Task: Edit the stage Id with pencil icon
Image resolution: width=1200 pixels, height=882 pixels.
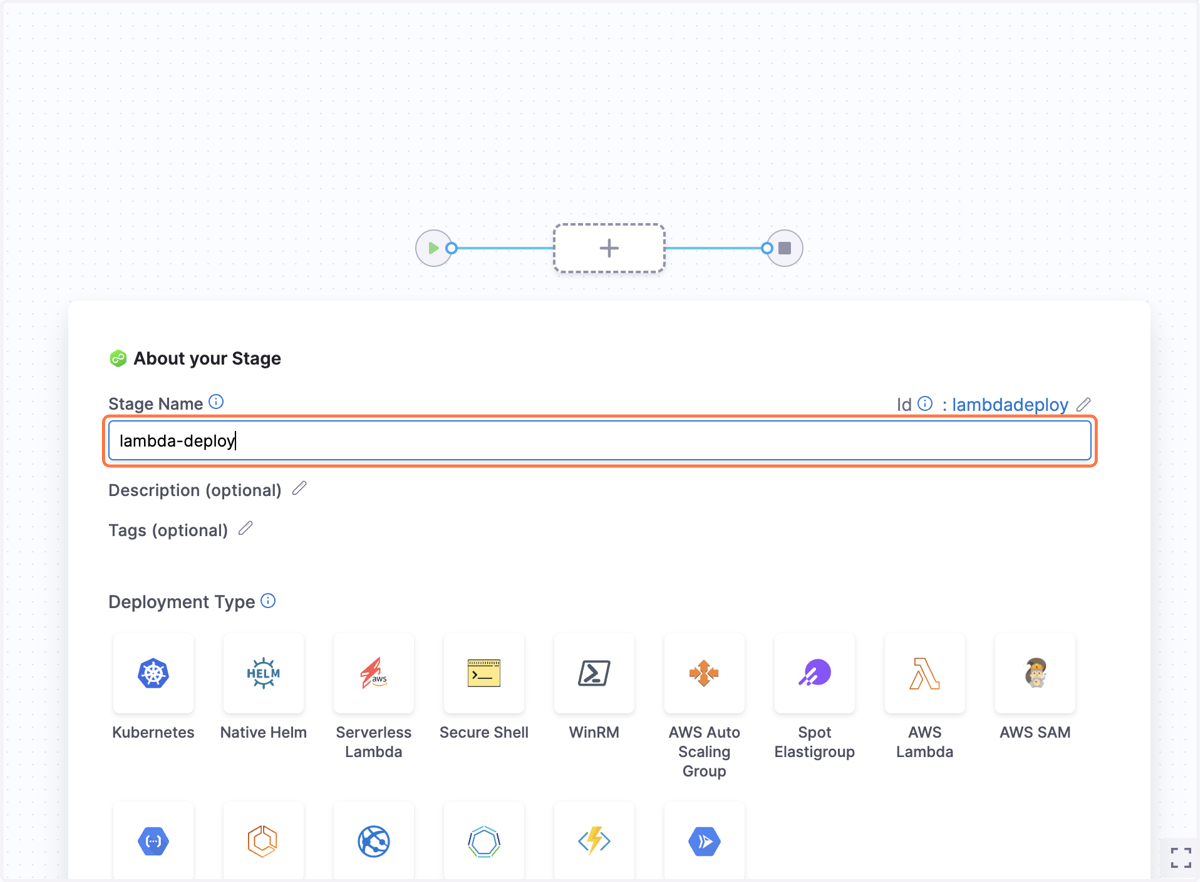Action: point(1084,405)
